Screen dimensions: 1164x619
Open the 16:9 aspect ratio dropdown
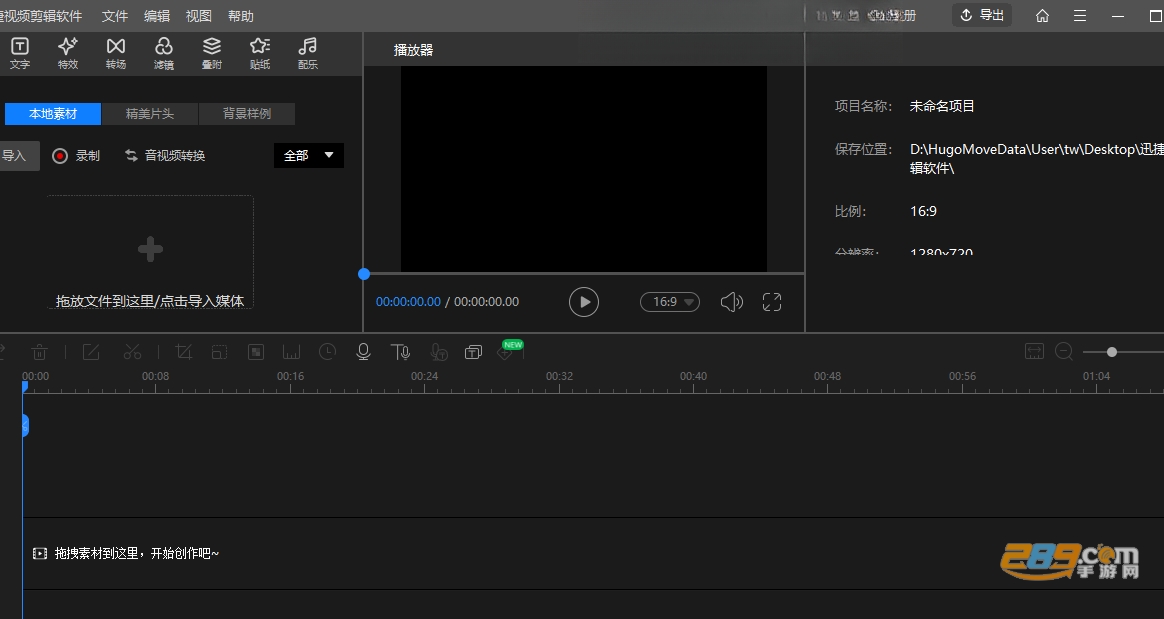[670, 302]
